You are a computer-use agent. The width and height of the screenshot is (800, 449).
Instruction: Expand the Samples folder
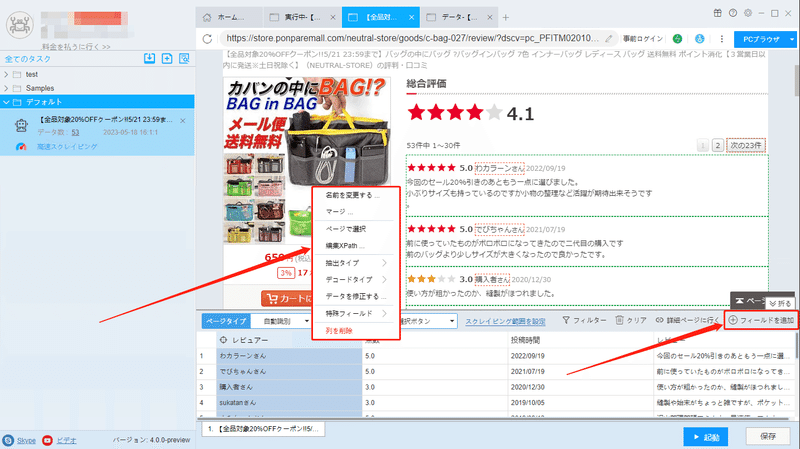6,88
